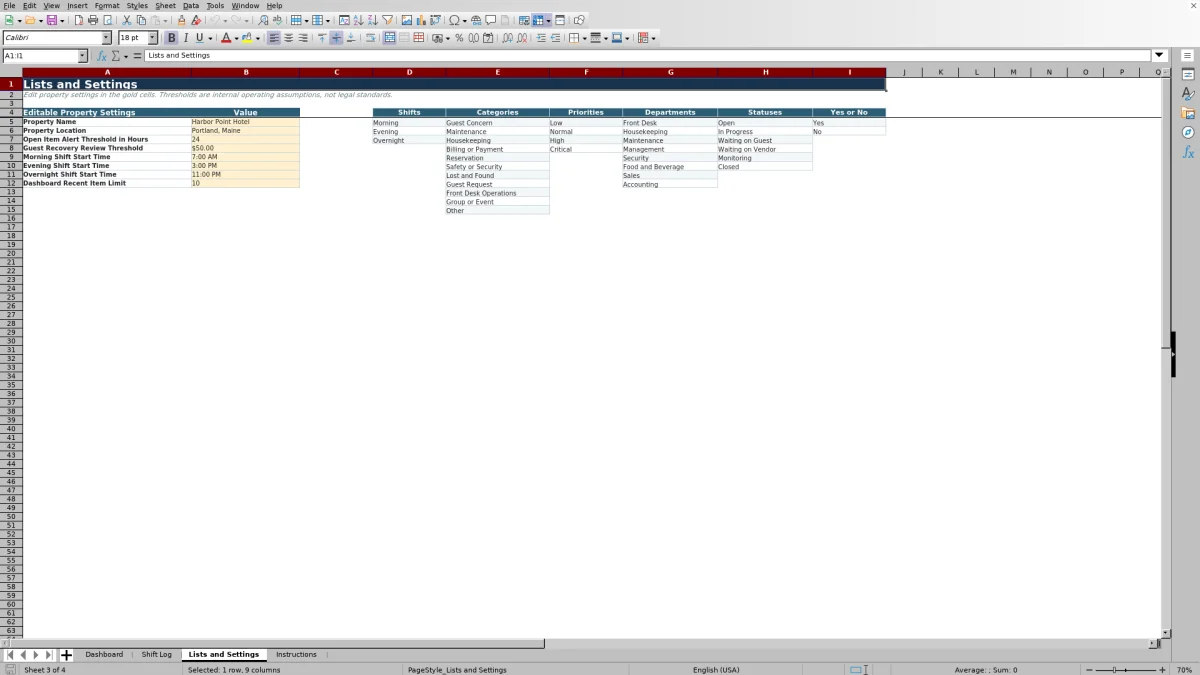Screen dimensions: 1200x675
Task: Toggle Align Top vertical alignment
Action: [322, 38]
